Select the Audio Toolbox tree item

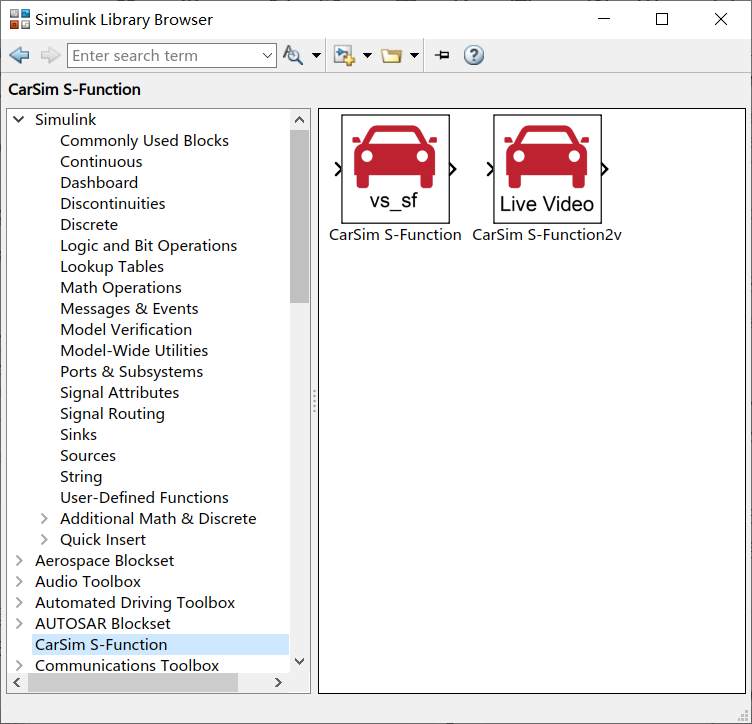(x=88, y=582)
